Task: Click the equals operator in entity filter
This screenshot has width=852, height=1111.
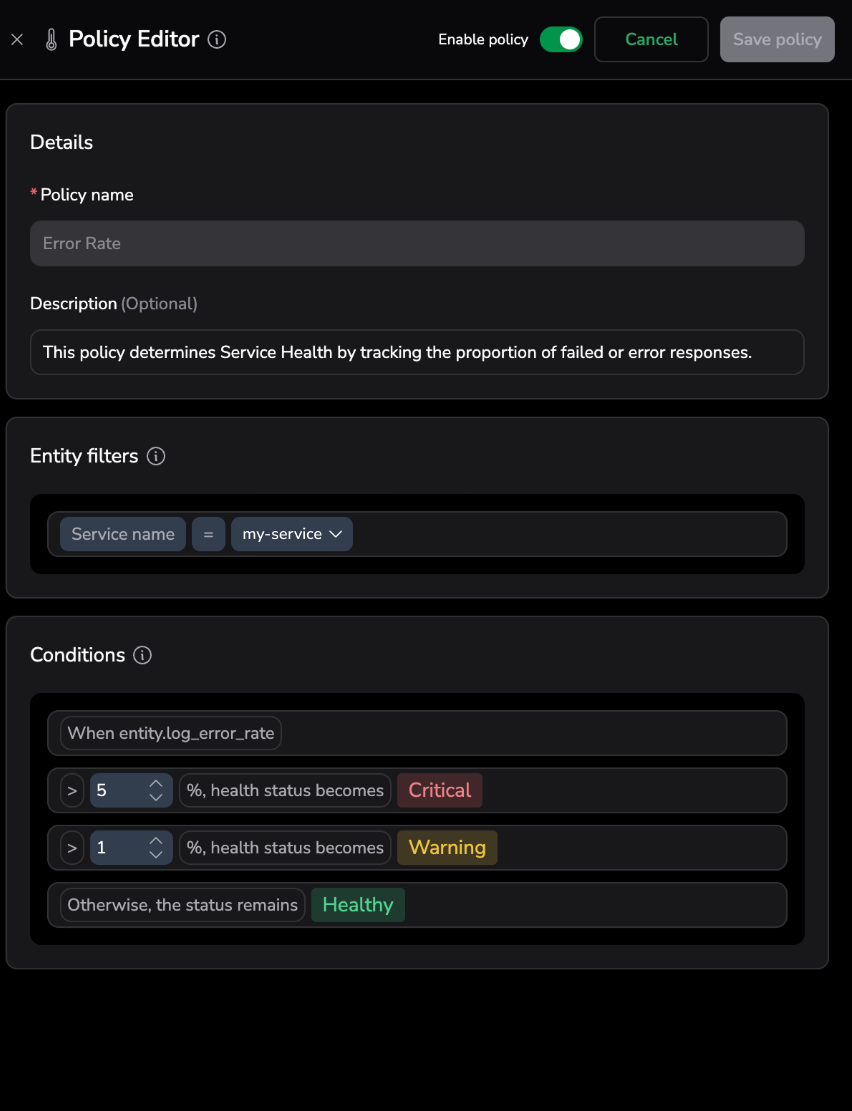Action: click(208, 534)
